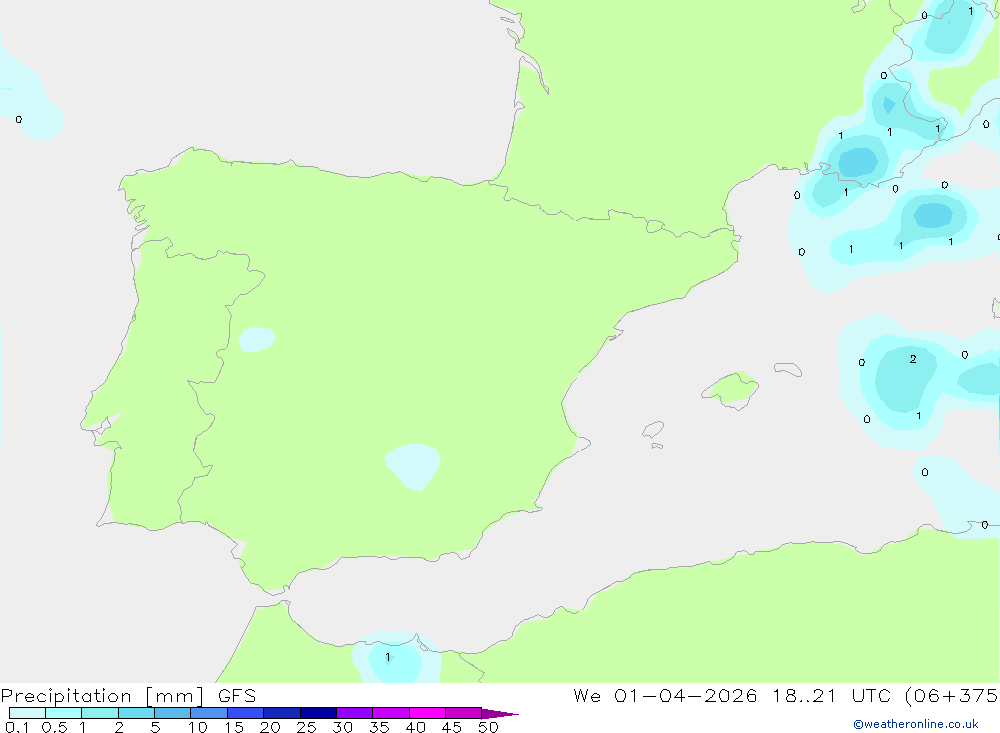Click the legend label "40"
Screen dimensions: 1000x733
416,727
